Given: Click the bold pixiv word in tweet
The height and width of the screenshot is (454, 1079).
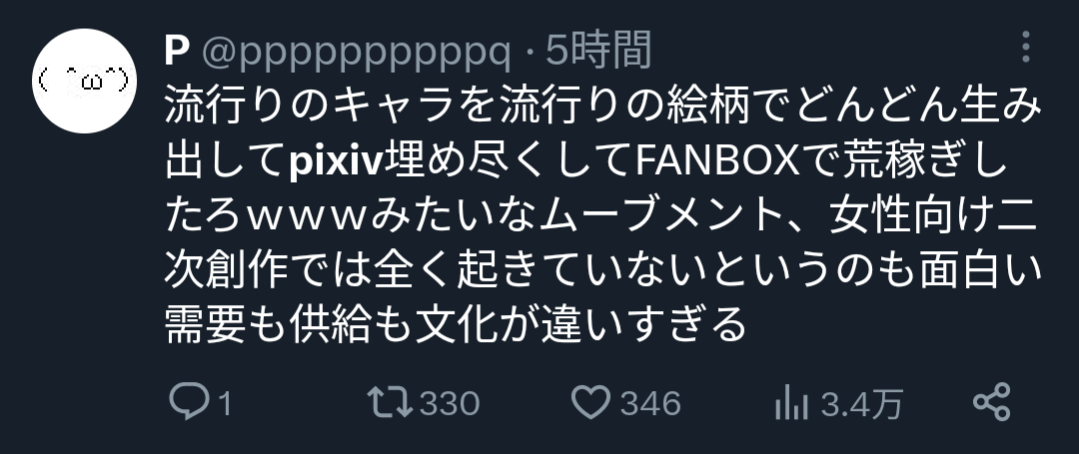Looking at the screenshot, I should (x=336, y=164).
